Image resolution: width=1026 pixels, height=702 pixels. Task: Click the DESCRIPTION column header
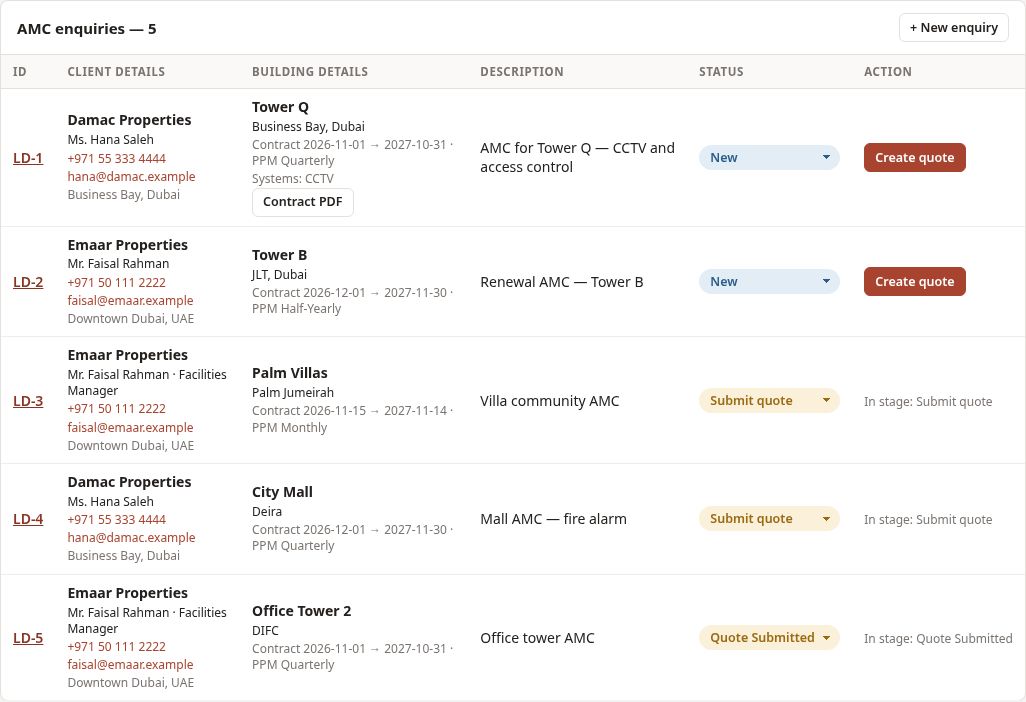click(x=522, y=72)
